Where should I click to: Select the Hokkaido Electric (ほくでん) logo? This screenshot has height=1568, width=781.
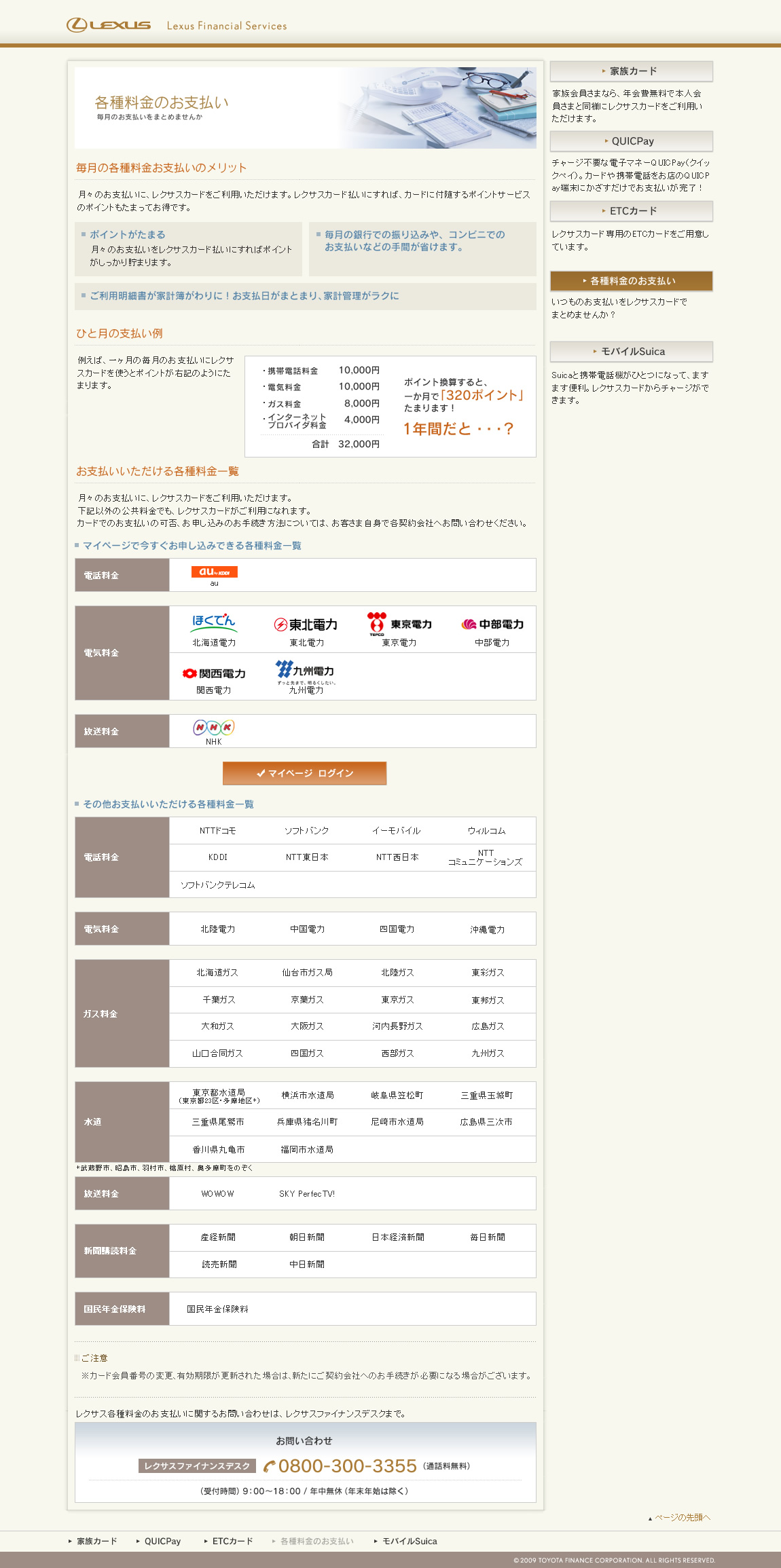click(214, 622)
